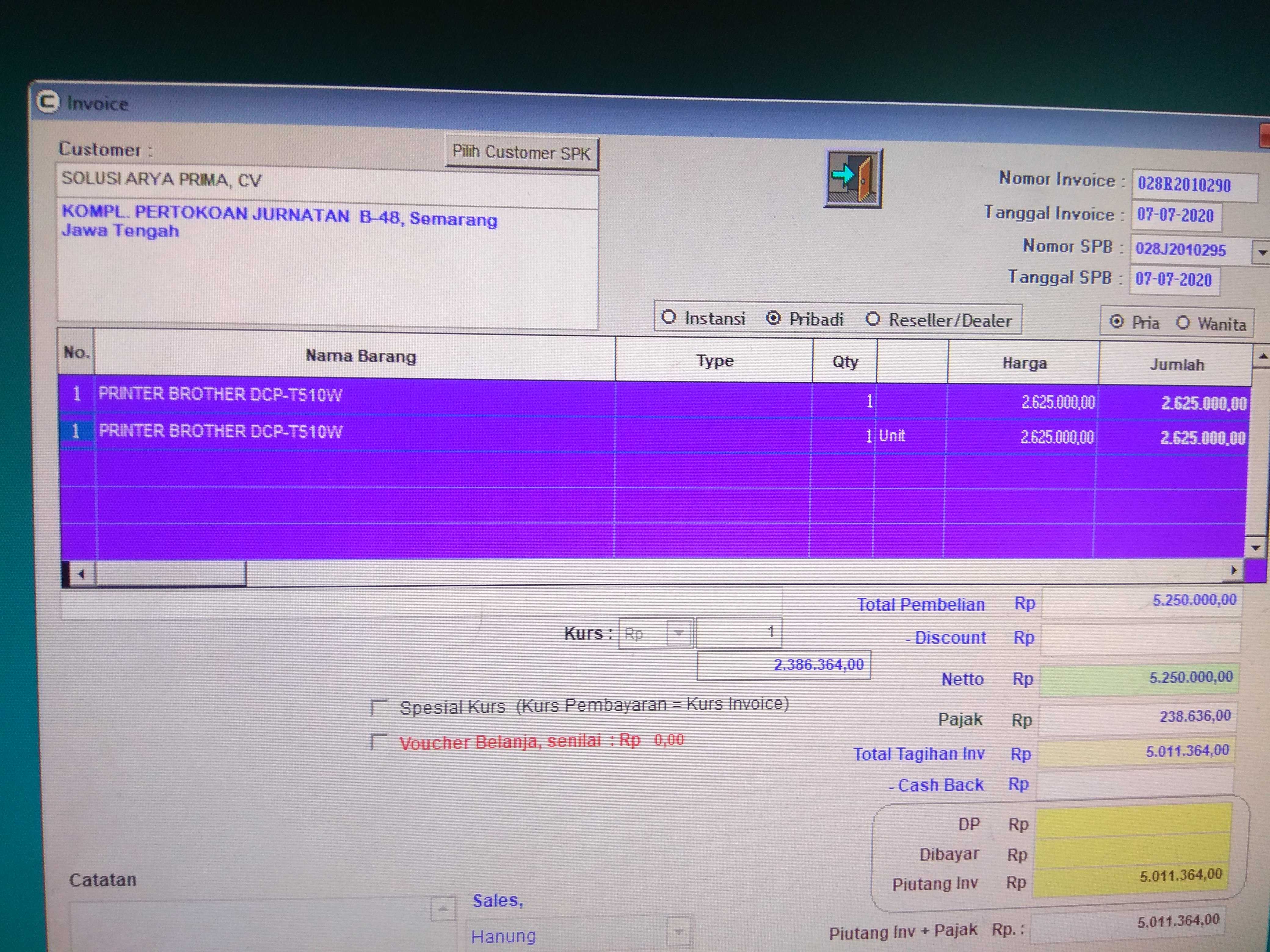Viewport: 1270px width, 952px height.
Task: Open the Nomor SPB dropdown
Action: tap(1261, 252)
